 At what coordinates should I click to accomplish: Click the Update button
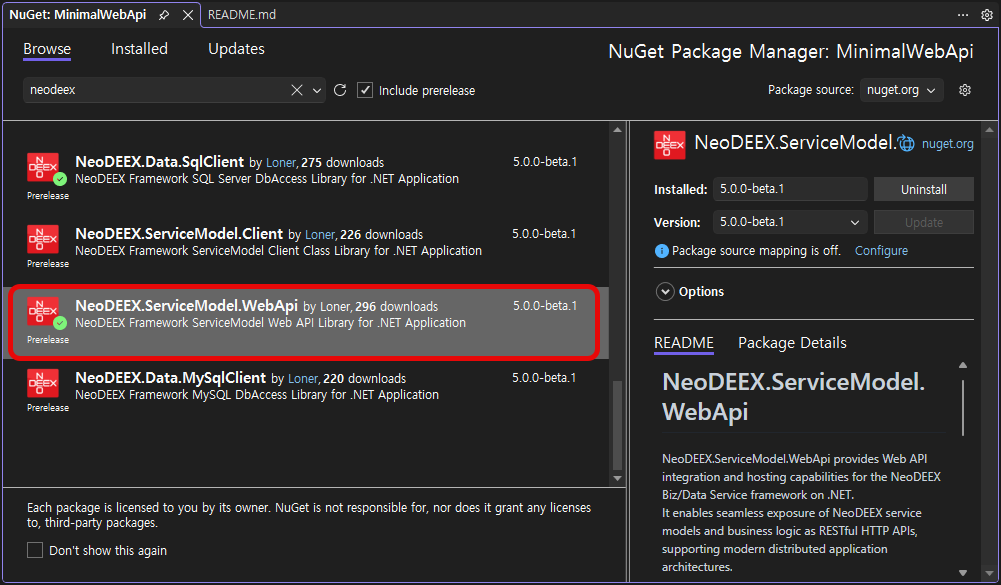click(924, 222)
